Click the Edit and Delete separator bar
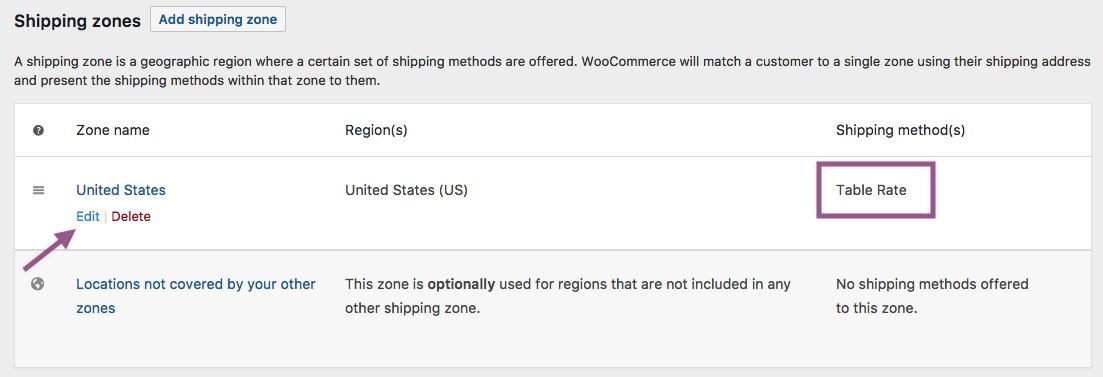Image resolution: width=1103 pixels, height=377 pixels. (x=106, y=217)
